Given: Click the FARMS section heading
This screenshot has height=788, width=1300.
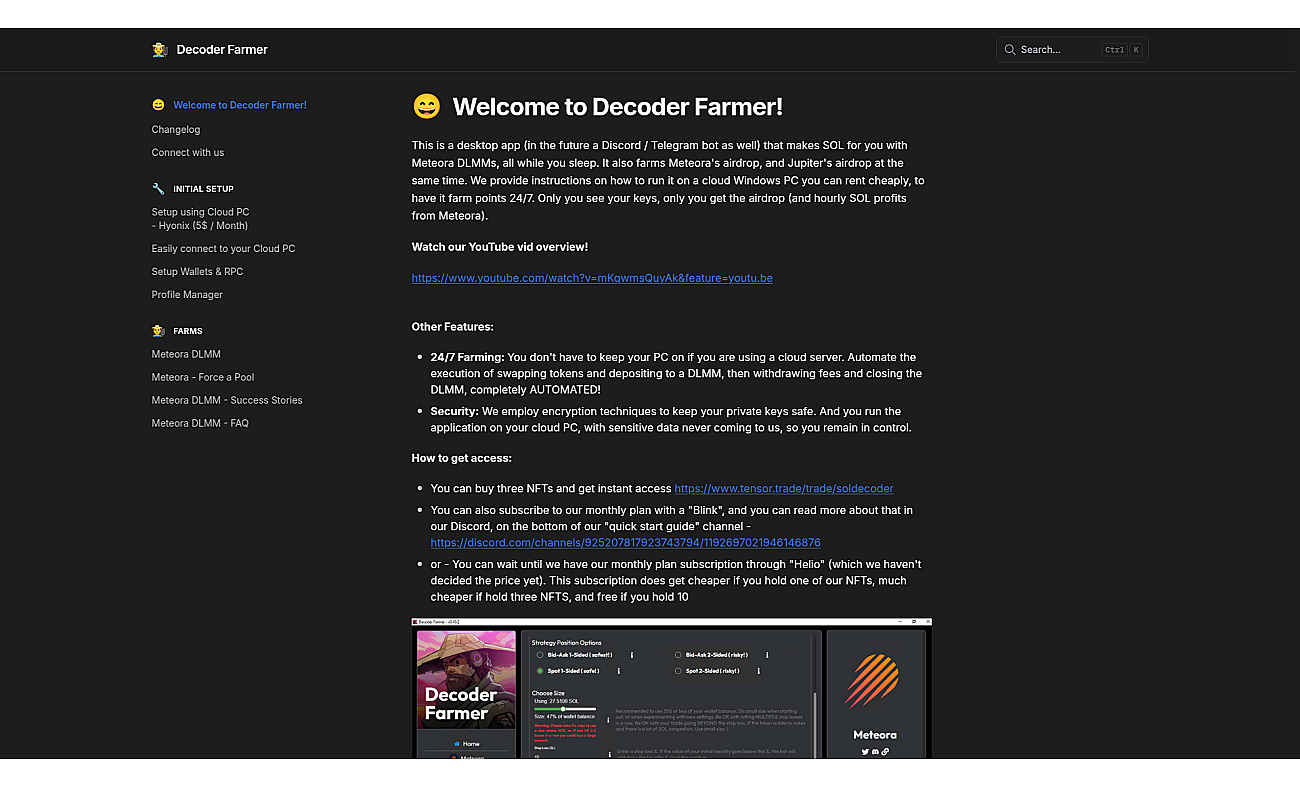Looking at the screenshot, I should click(x=188, y=331).
